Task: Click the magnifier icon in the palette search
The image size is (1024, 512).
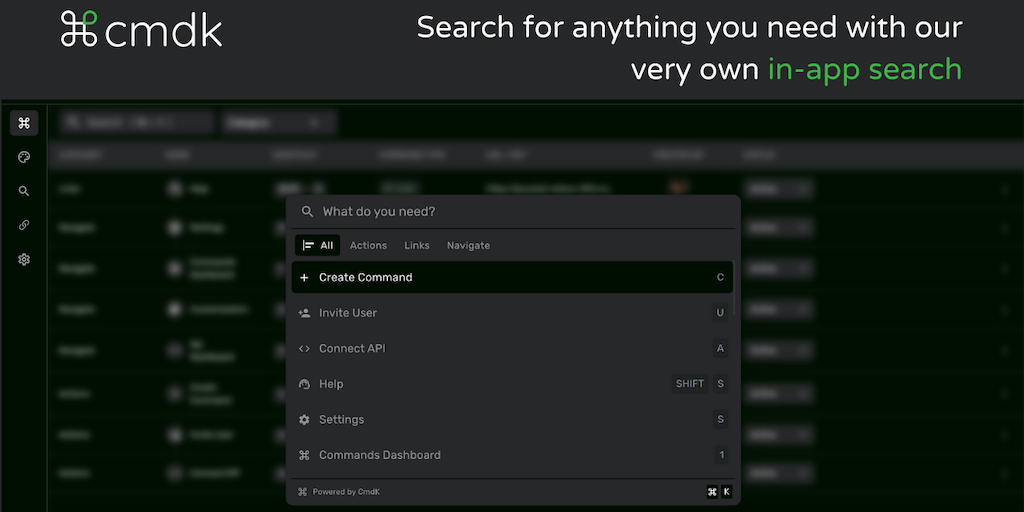Action: point(307,212)
